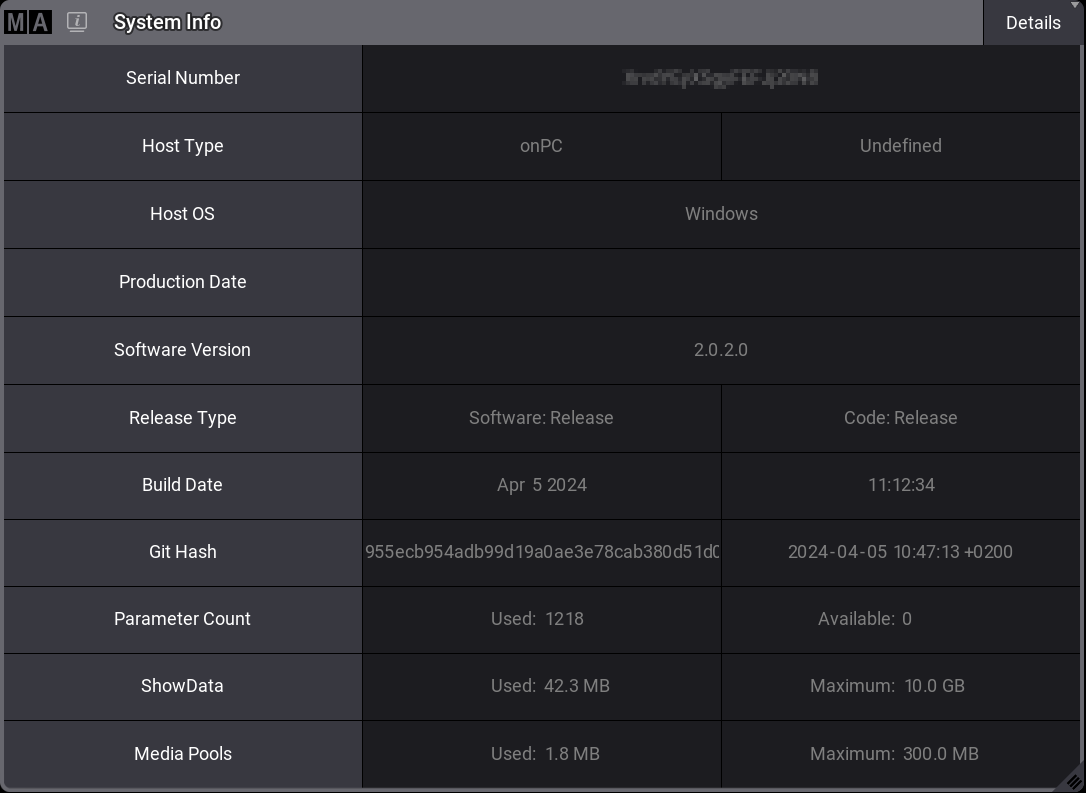Click the Host Type onPC cell

click(541, 146)
